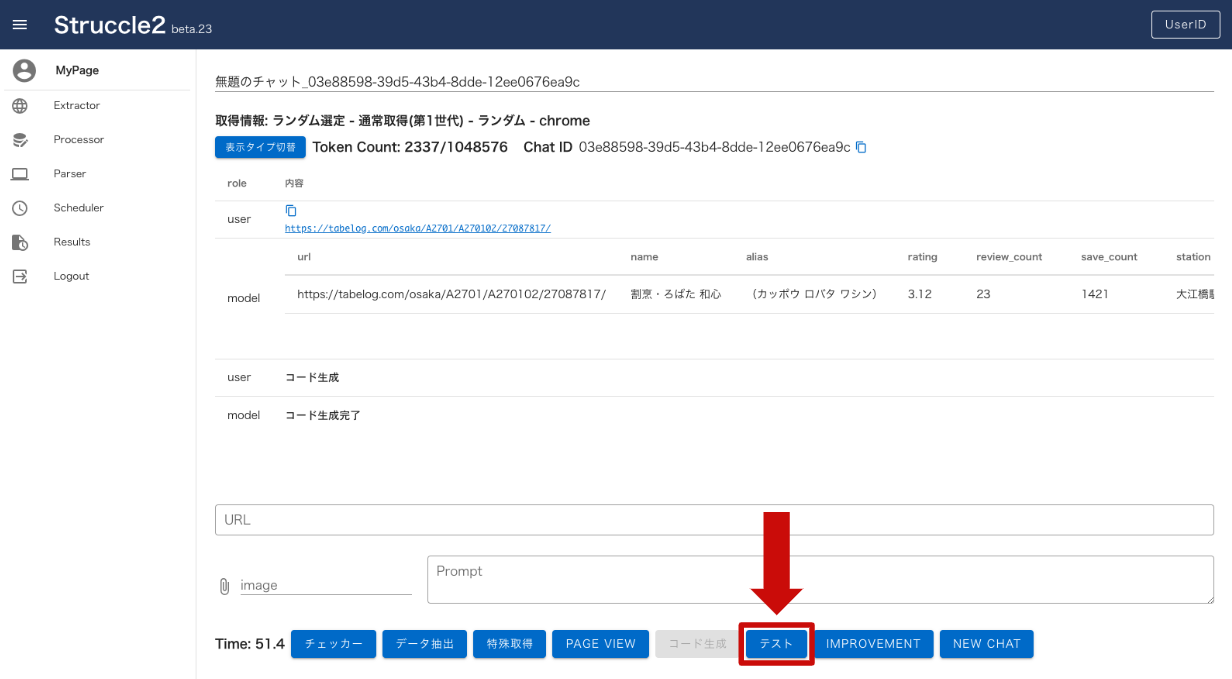Click the UserID button in the header

coord(1185,24)
